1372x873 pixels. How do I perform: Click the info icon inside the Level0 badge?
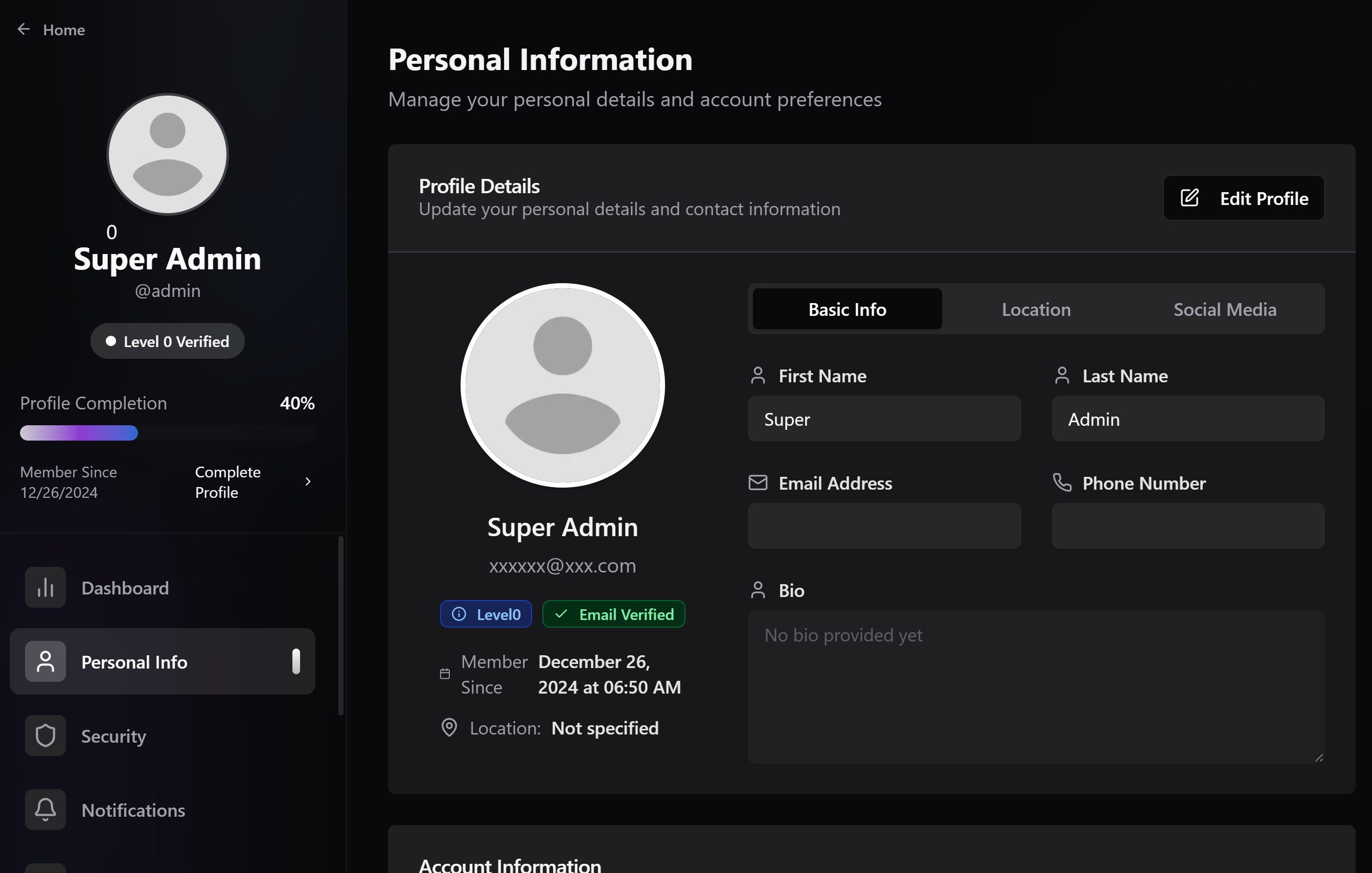pos(459,614)
